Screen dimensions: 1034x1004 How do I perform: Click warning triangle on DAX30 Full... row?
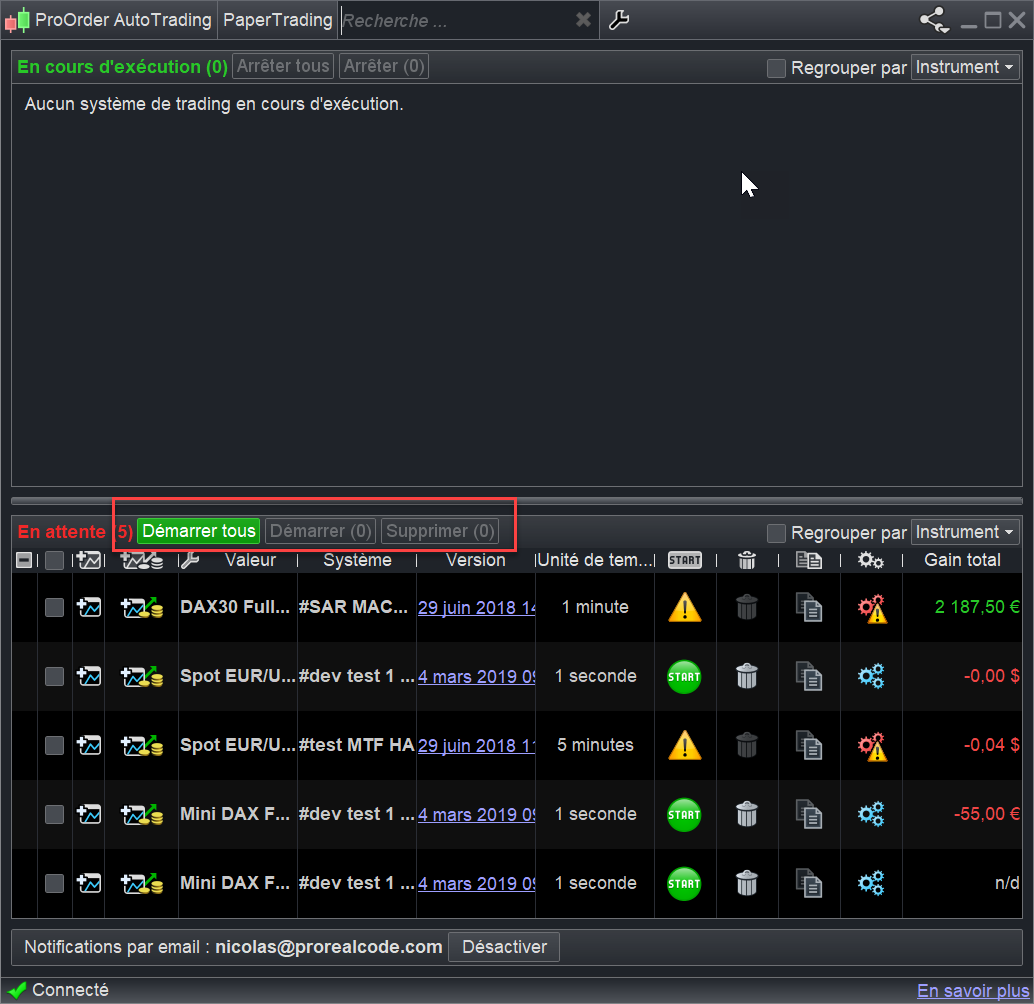point(684,608)
